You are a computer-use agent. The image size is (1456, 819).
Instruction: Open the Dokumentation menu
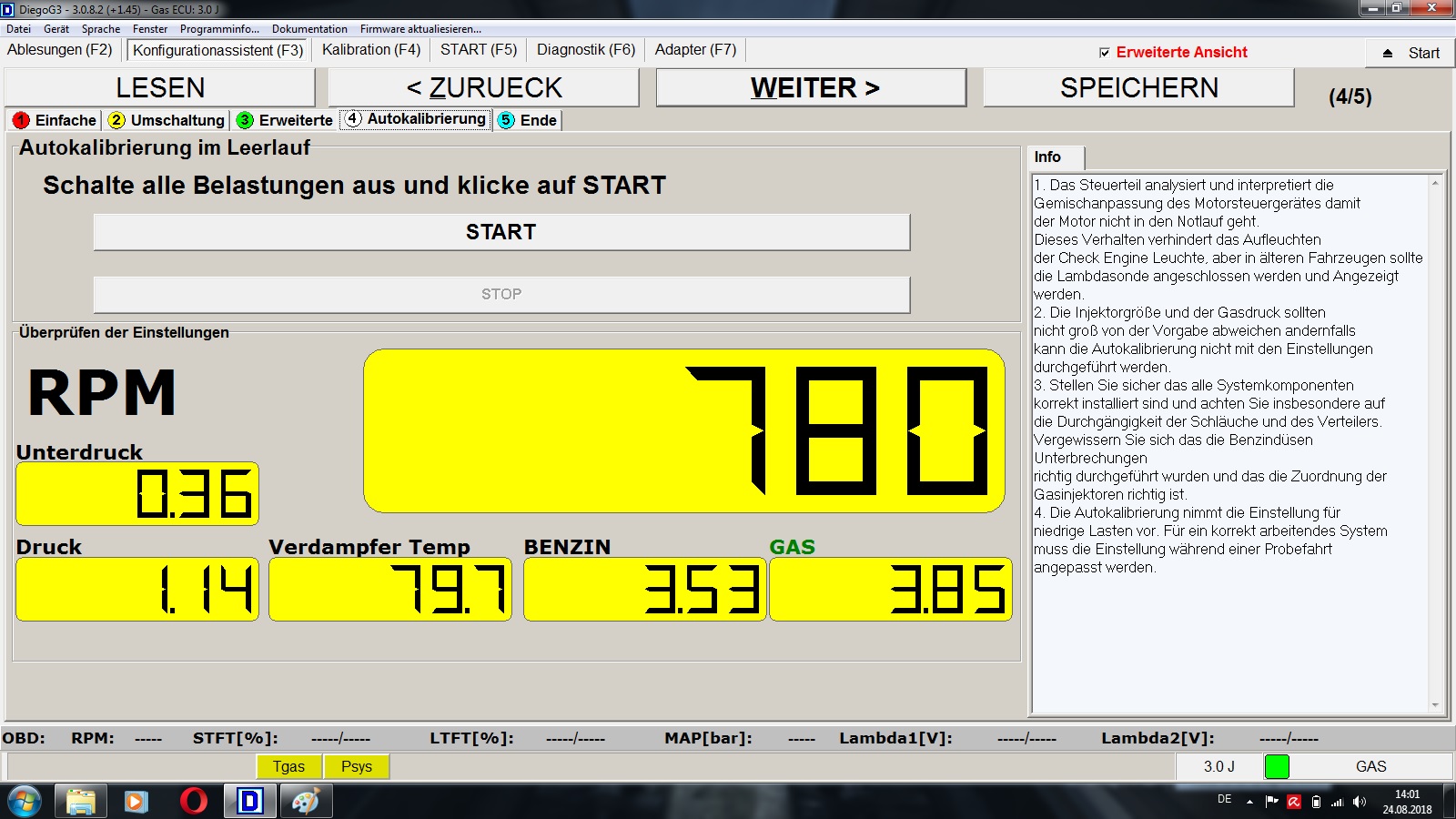coord(309,29)
